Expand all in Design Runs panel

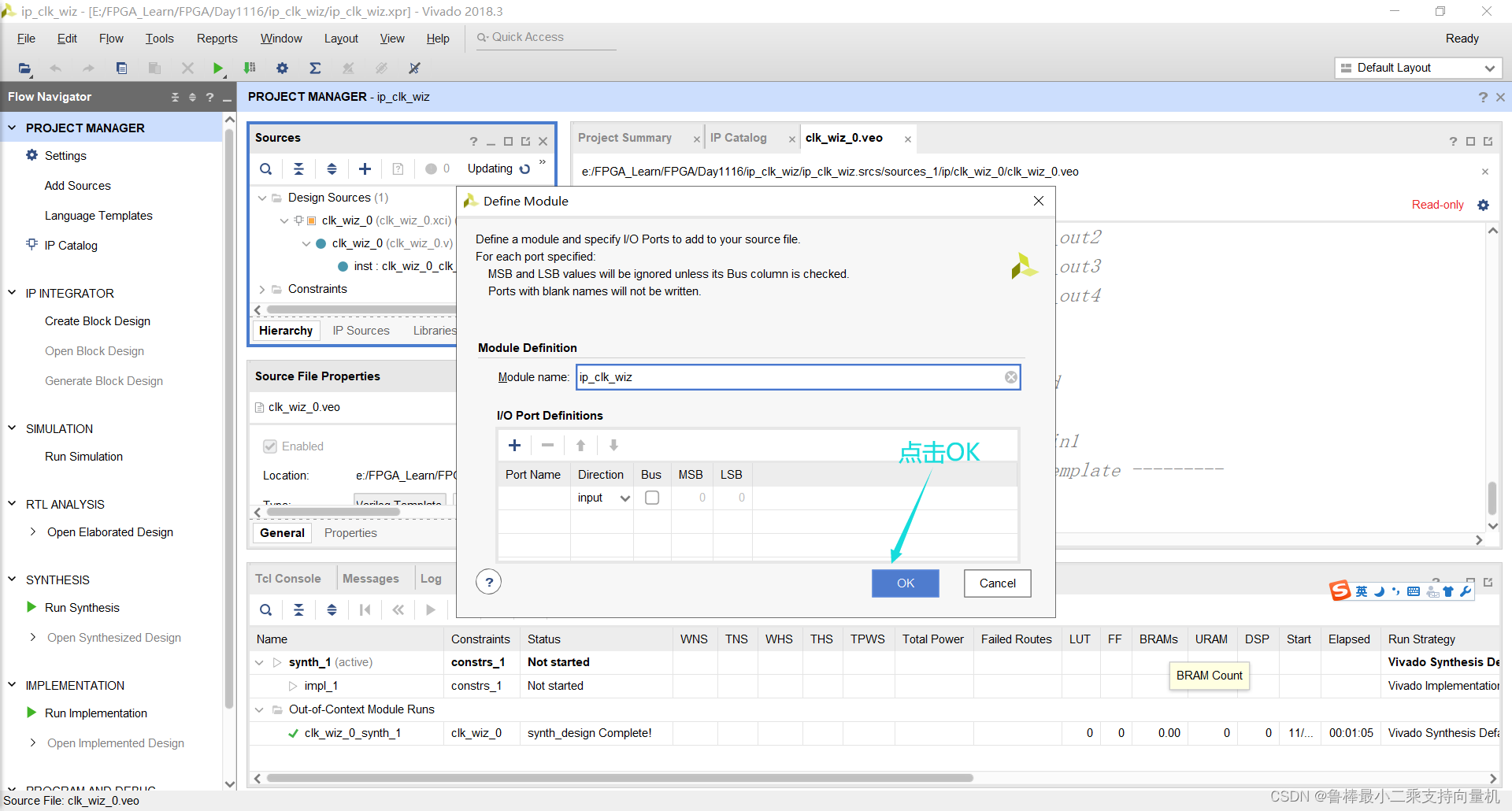coord(332,609)
